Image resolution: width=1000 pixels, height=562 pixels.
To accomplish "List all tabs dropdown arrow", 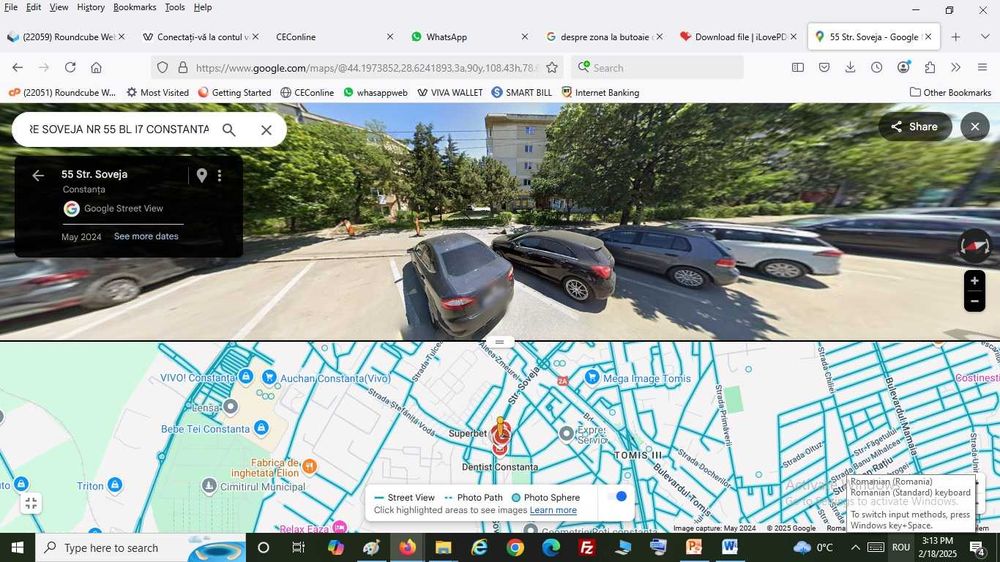I will [985, 37].
